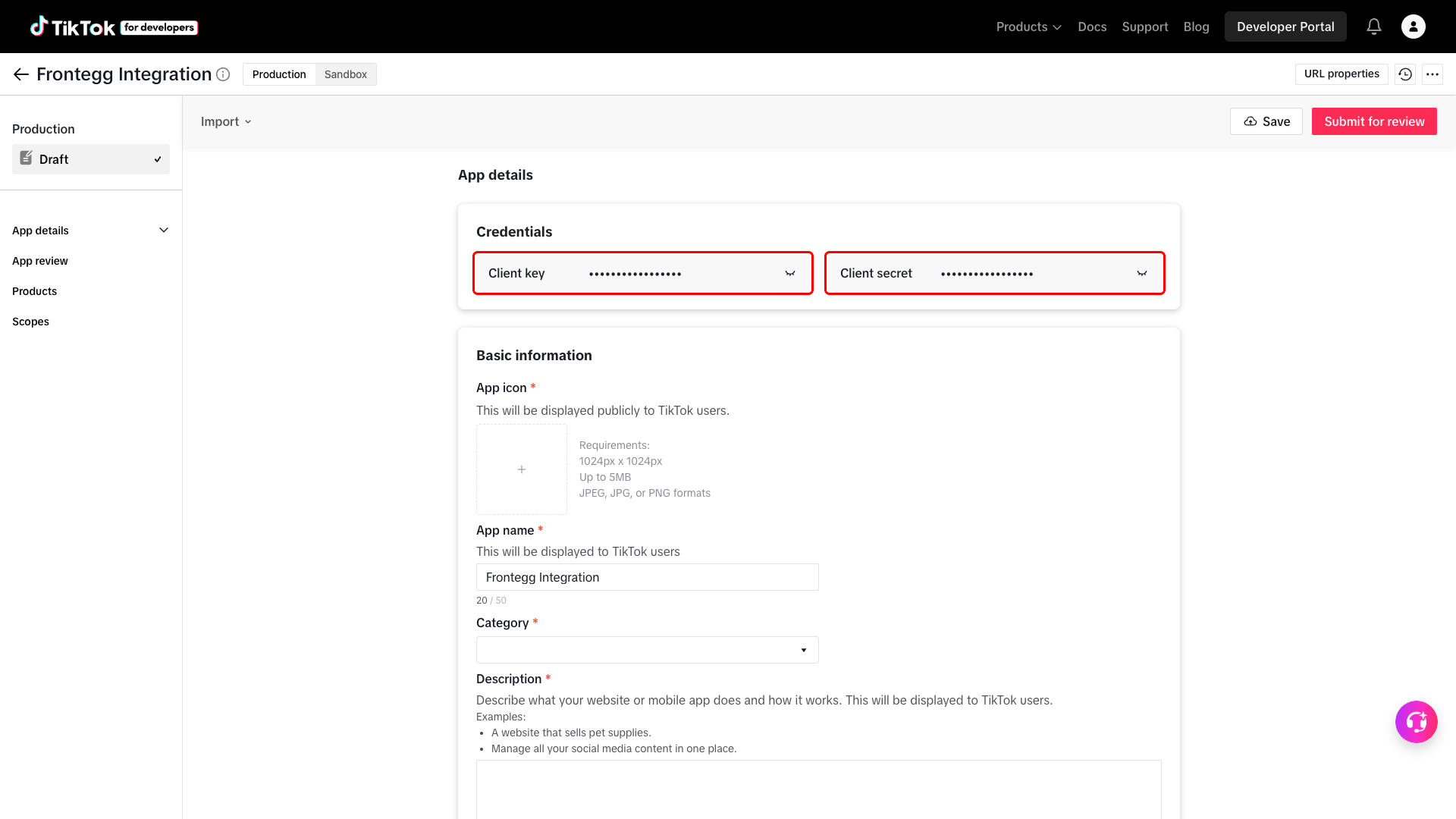1456x819 pixels.
Task: Go to Products in the sidebar
Action: pyautogui.click(x=35, y=291)
